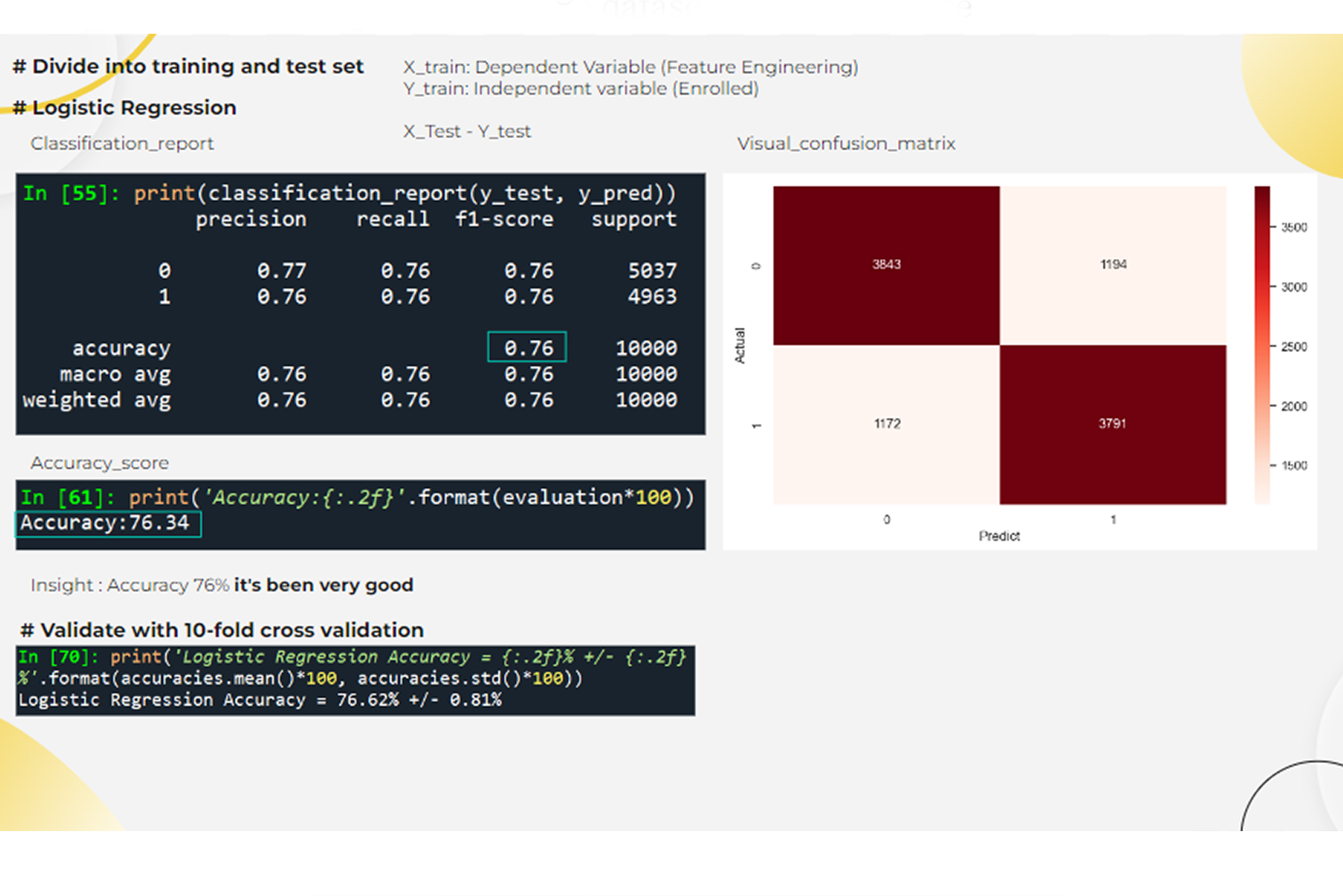Click the 'Actual' axis label
Viewport: 1343px width, 896px height.
[x=740, y=345]
